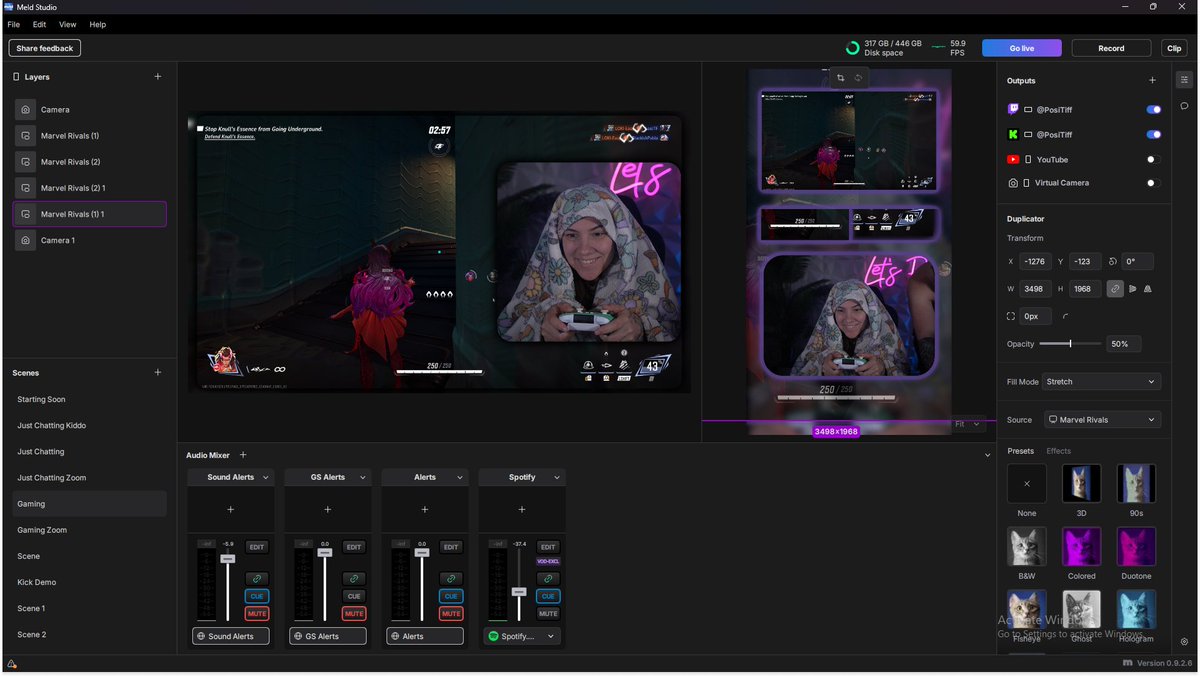
Task: Switch to the Effects tab
Action: pos(1058,451)
